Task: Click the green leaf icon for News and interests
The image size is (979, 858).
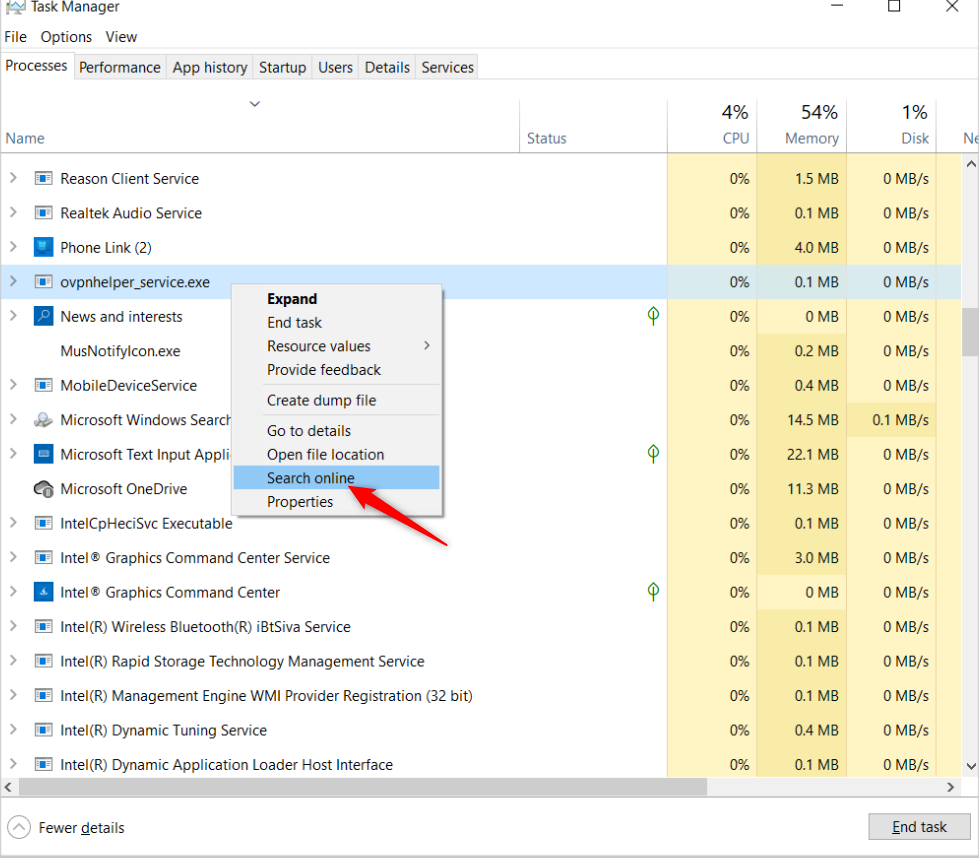Action: [x=653, y=316]
